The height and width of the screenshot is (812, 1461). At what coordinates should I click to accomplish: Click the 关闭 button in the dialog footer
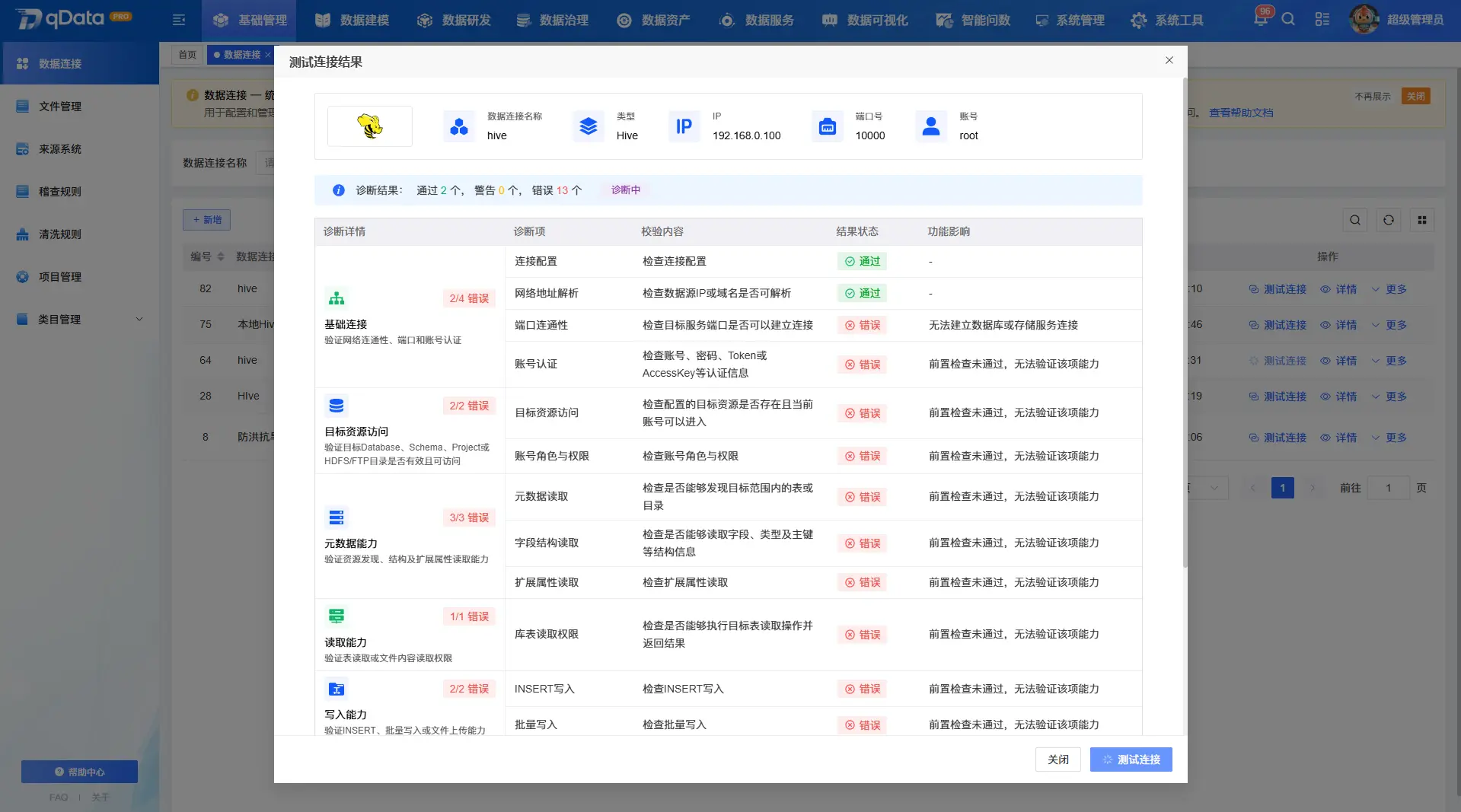(x=1057, y=759)
